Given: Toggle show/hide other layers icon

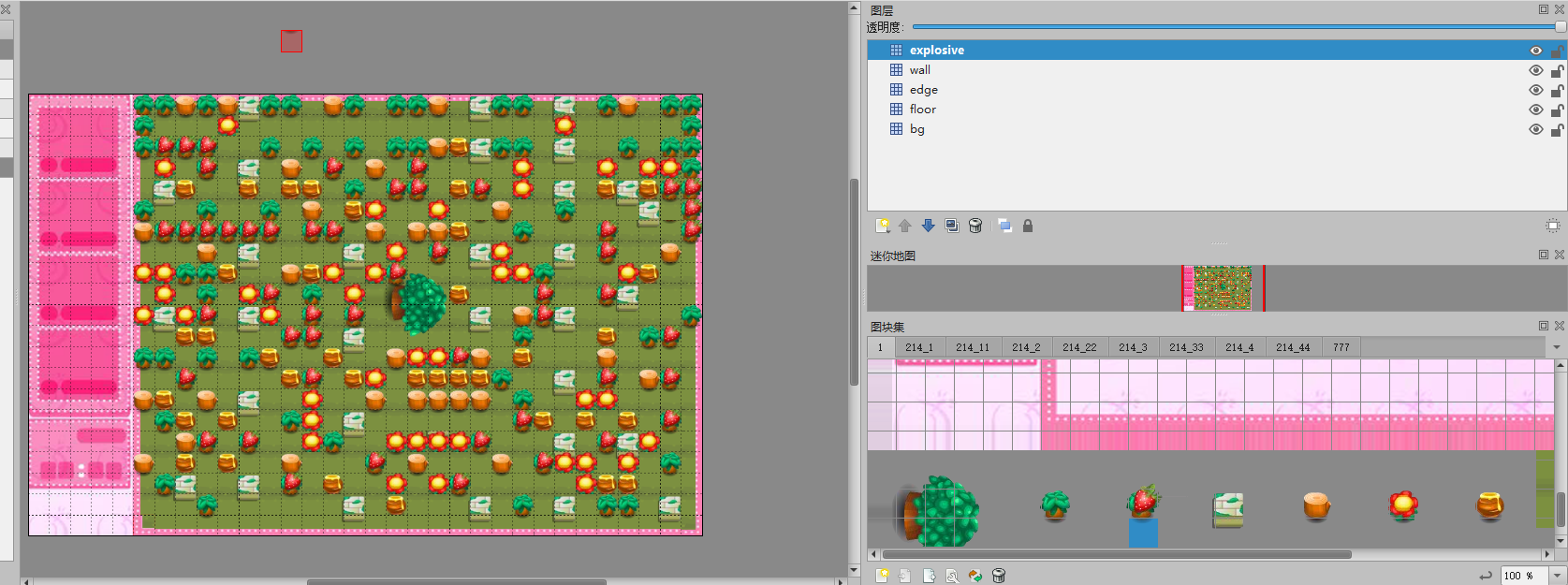Looking at the screenshot, I should coord(1004,226).
